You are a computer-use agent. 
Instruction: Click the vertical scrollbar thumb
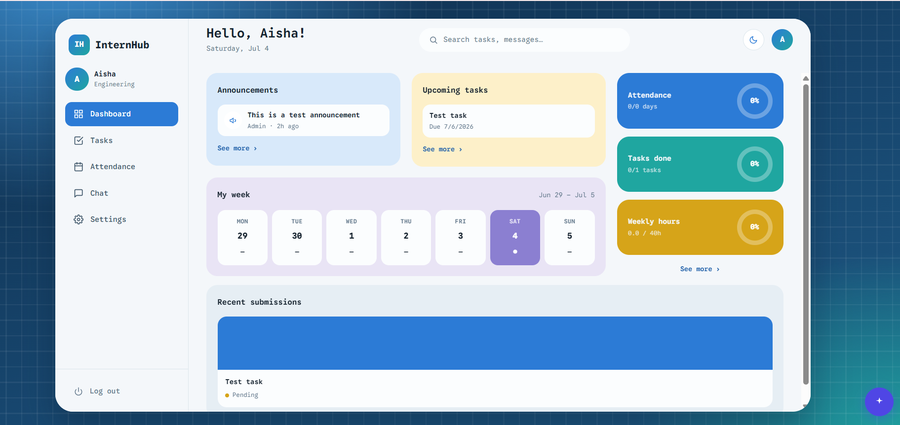(x=806, y=234)
